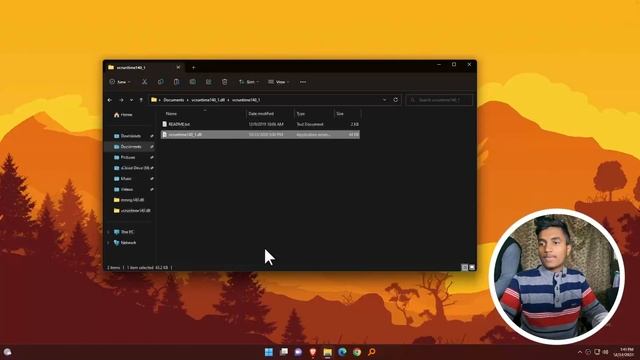Open the See more ellipsis menu
The image size is (640, 360).
[303, 82]
